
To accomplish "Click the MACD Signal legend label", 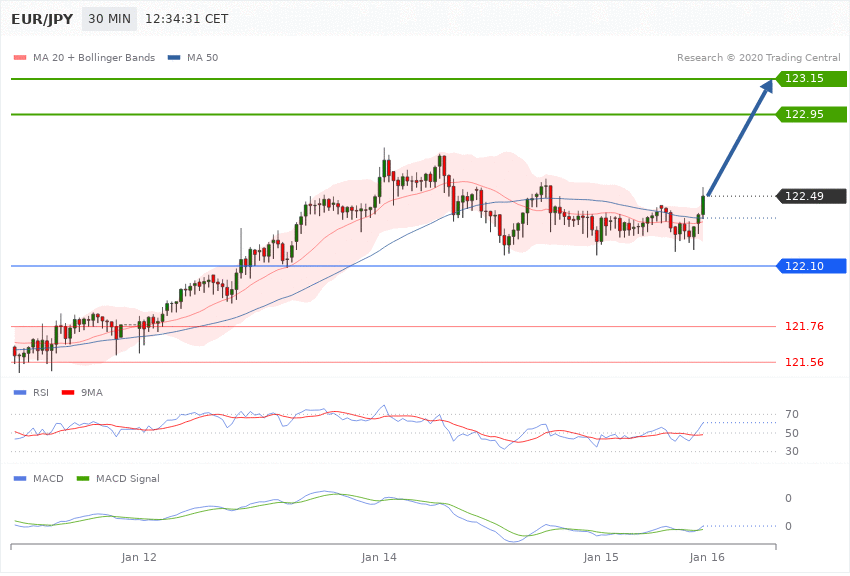I will click(x=127, y=478).
